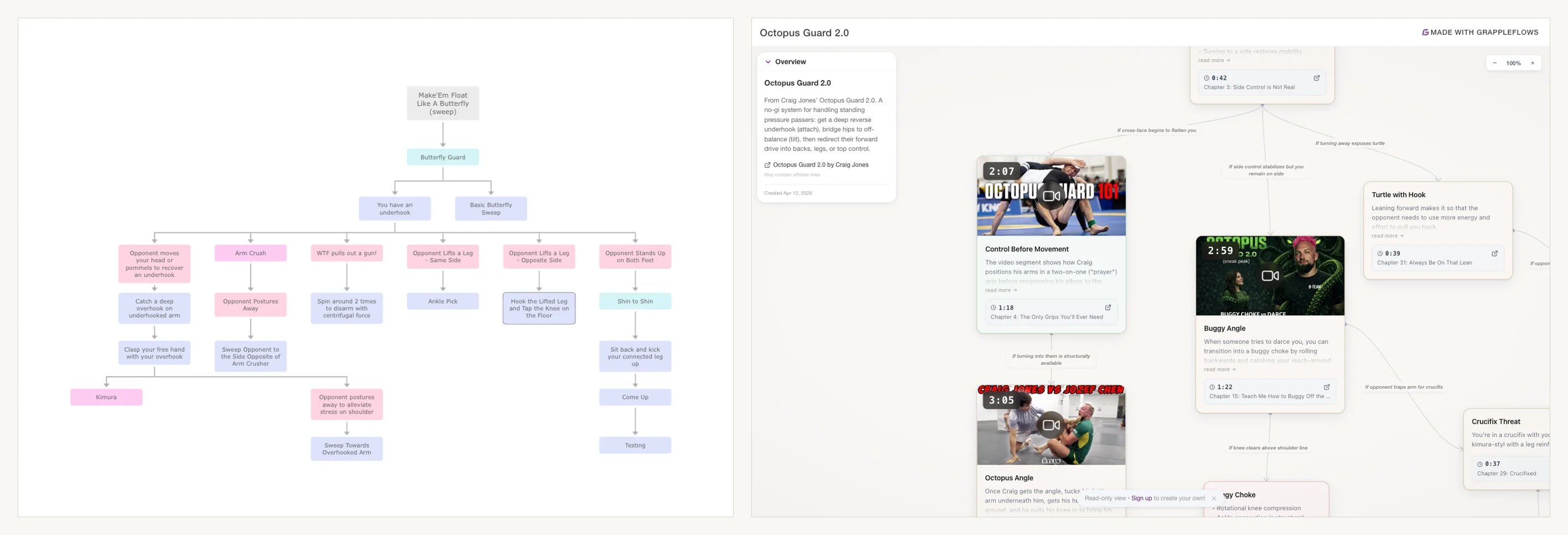Click the video camera icon on 2:07 thumbnail

[x=1051, y=196]
